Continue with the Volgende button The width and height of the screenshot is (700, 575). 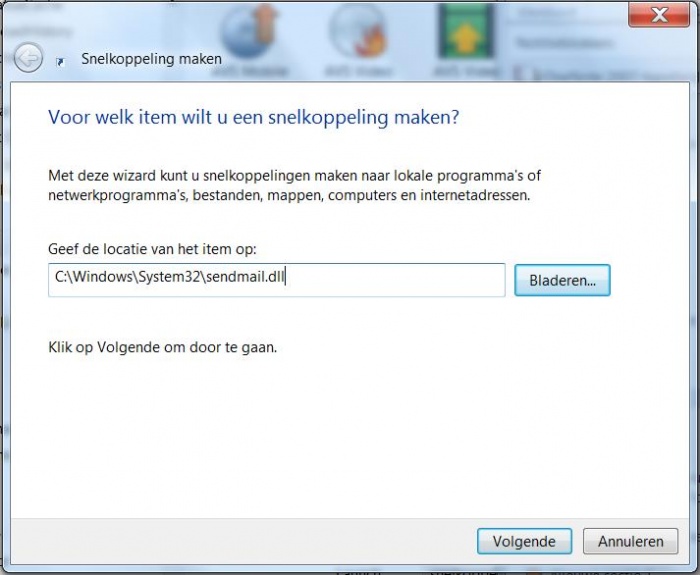[x=524, y=542]
